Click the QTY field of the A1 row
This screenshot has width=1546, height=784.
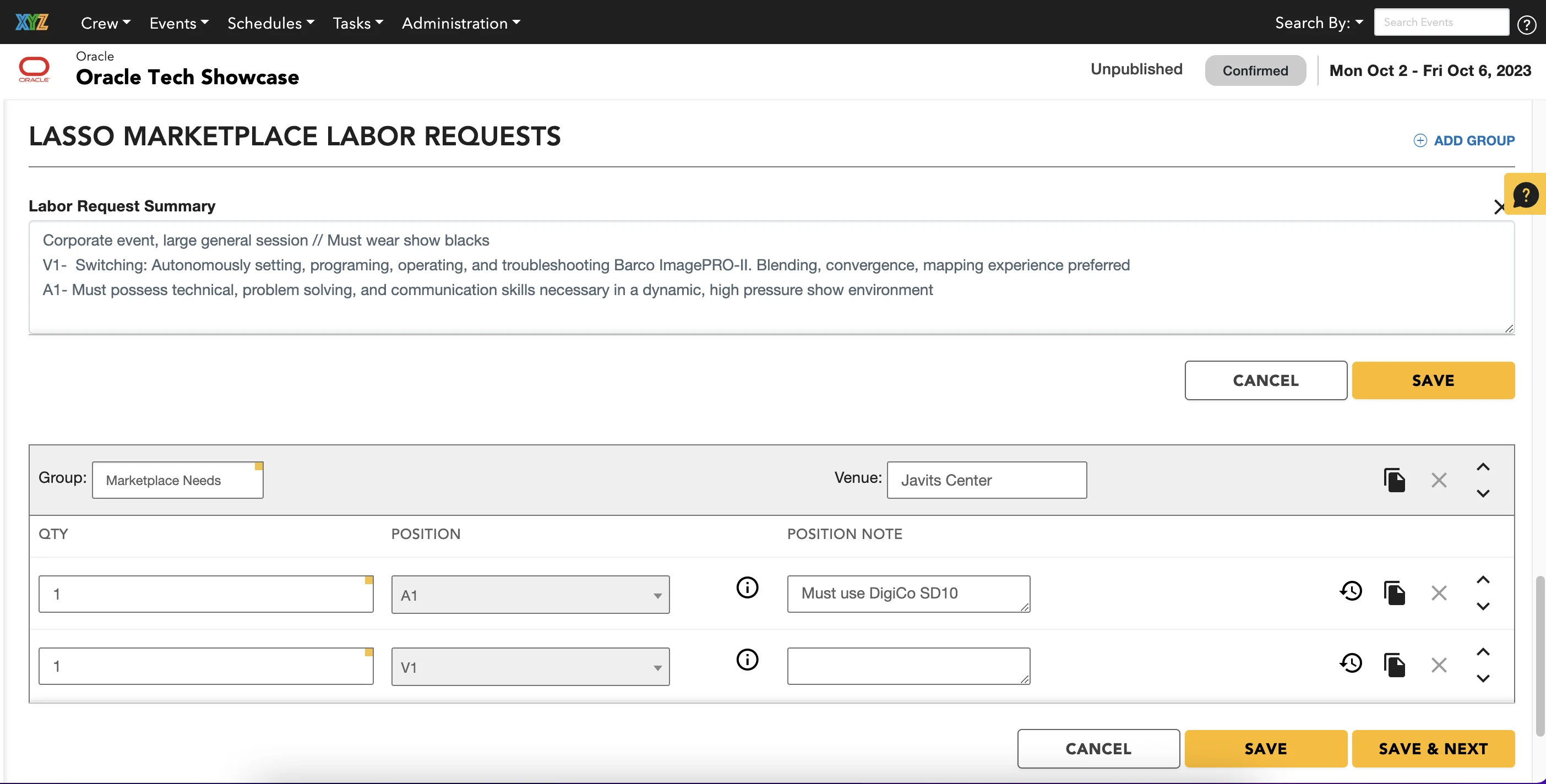click(x=206, y=594)
